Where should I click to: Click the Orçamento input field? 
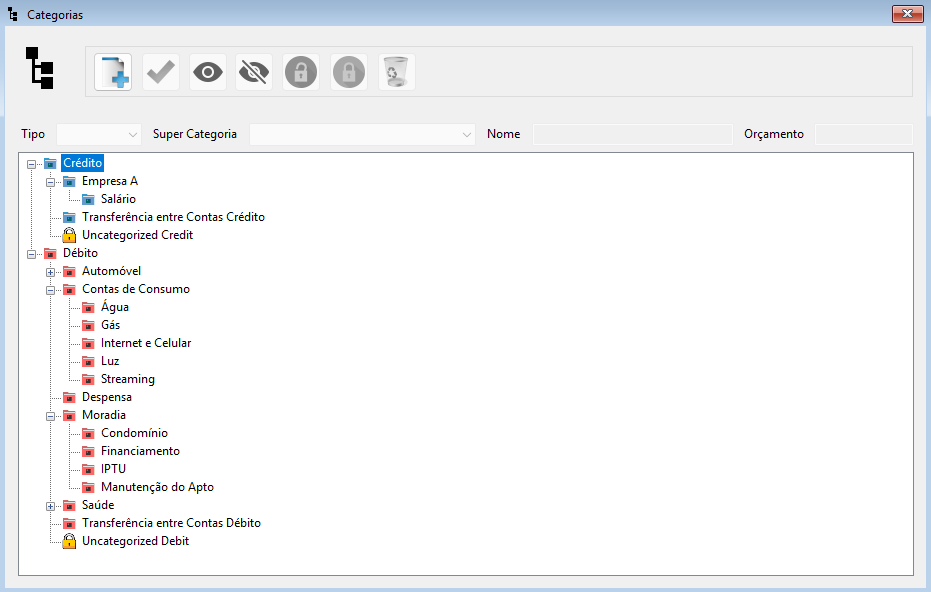[x=863, y=134]
